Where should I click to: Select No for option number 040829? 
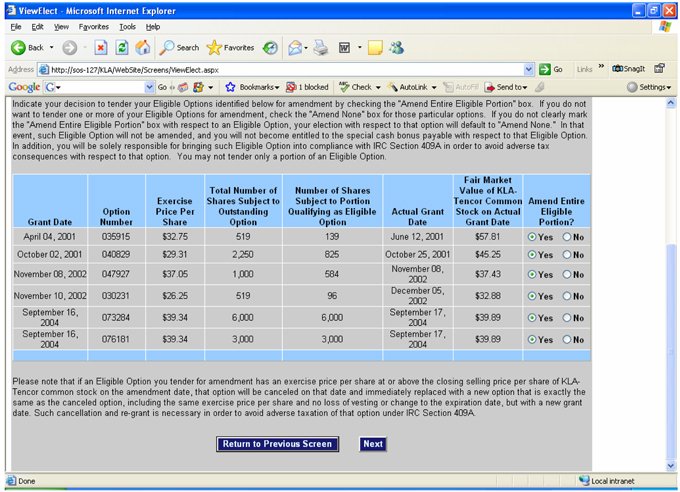[568, 255]
